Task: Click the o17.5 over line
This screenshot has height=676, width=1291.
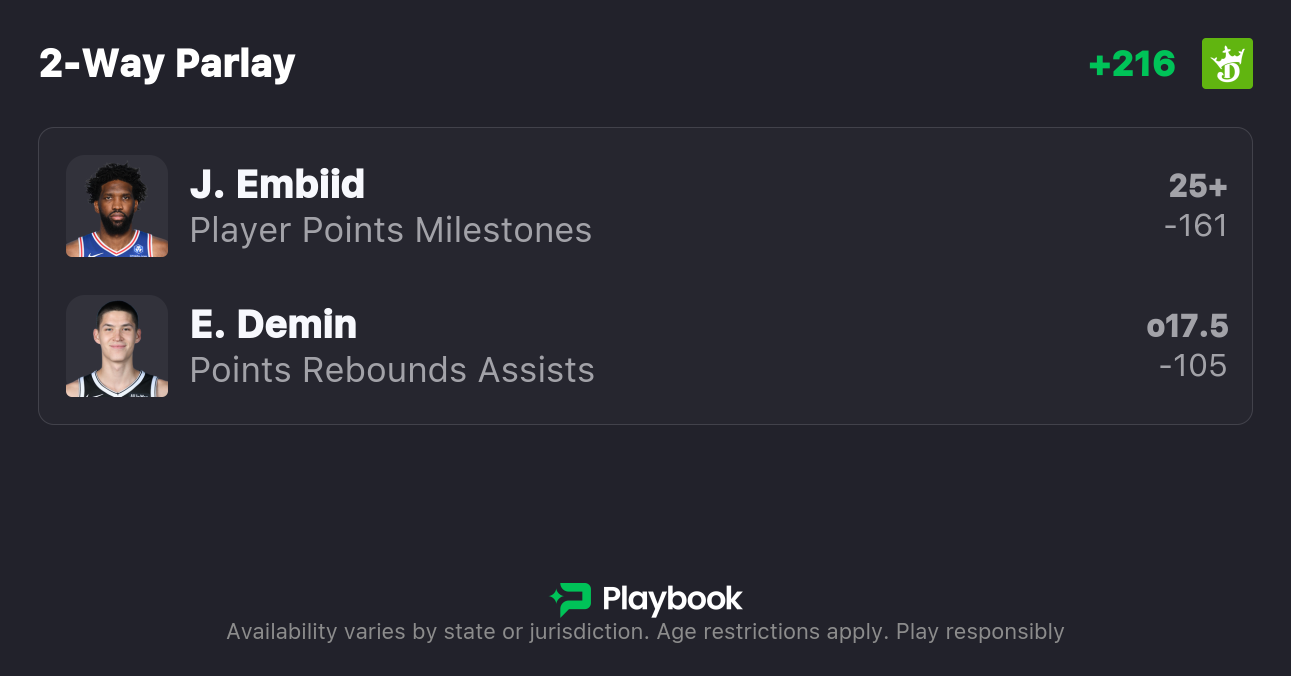Action: [1187, 326]
